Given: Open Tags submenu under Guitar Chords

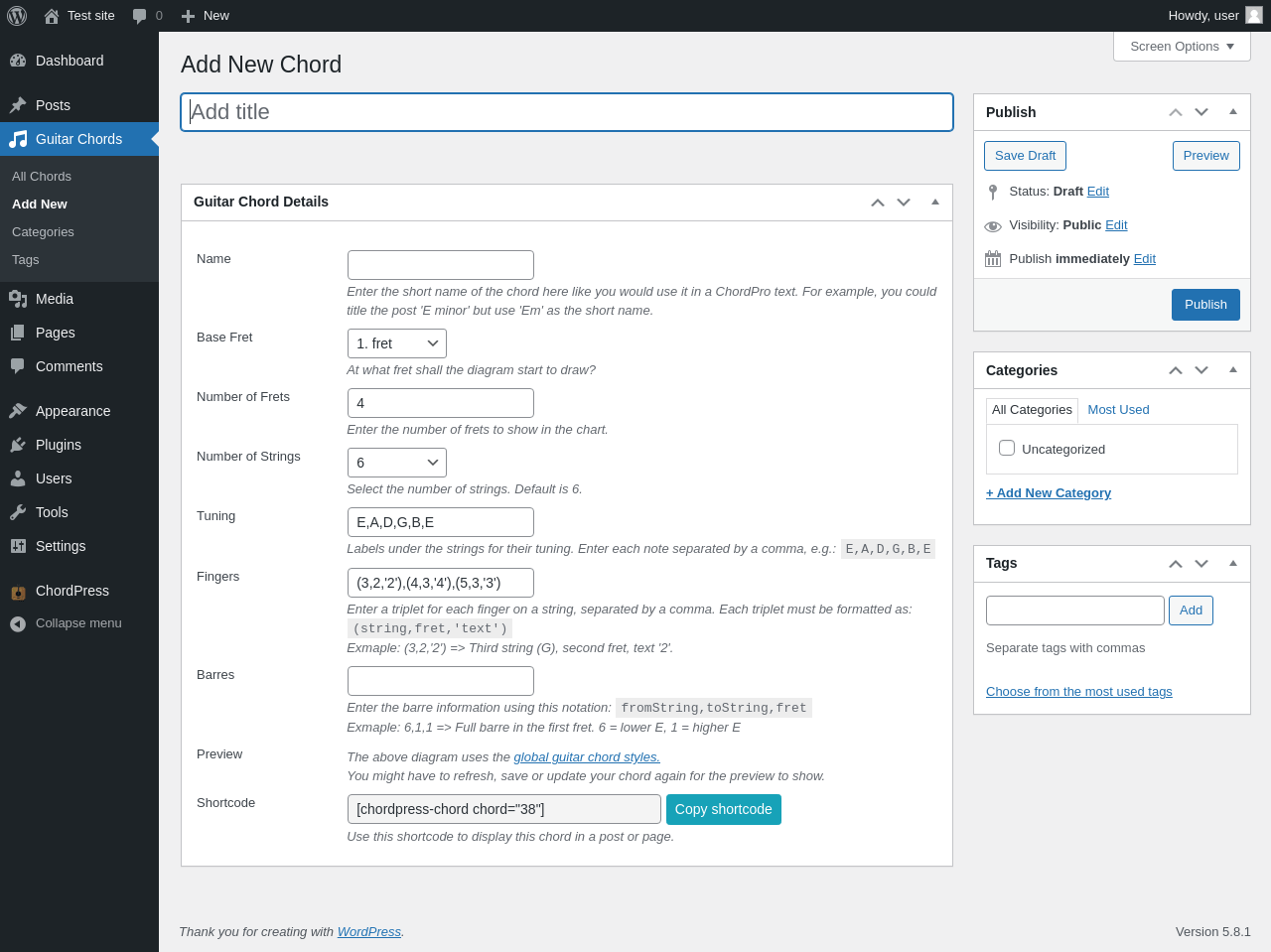Looking at the screenshot, I should (x=26, y=260).
